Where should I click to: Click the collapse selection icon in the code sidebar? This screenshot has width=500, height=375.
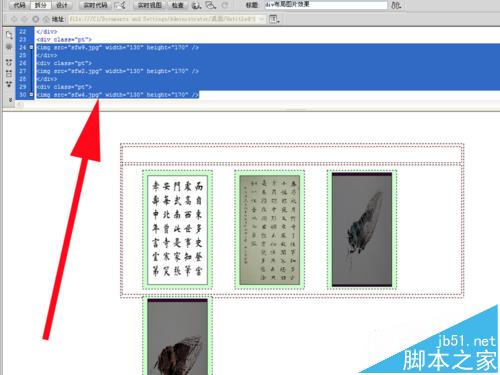9,73
